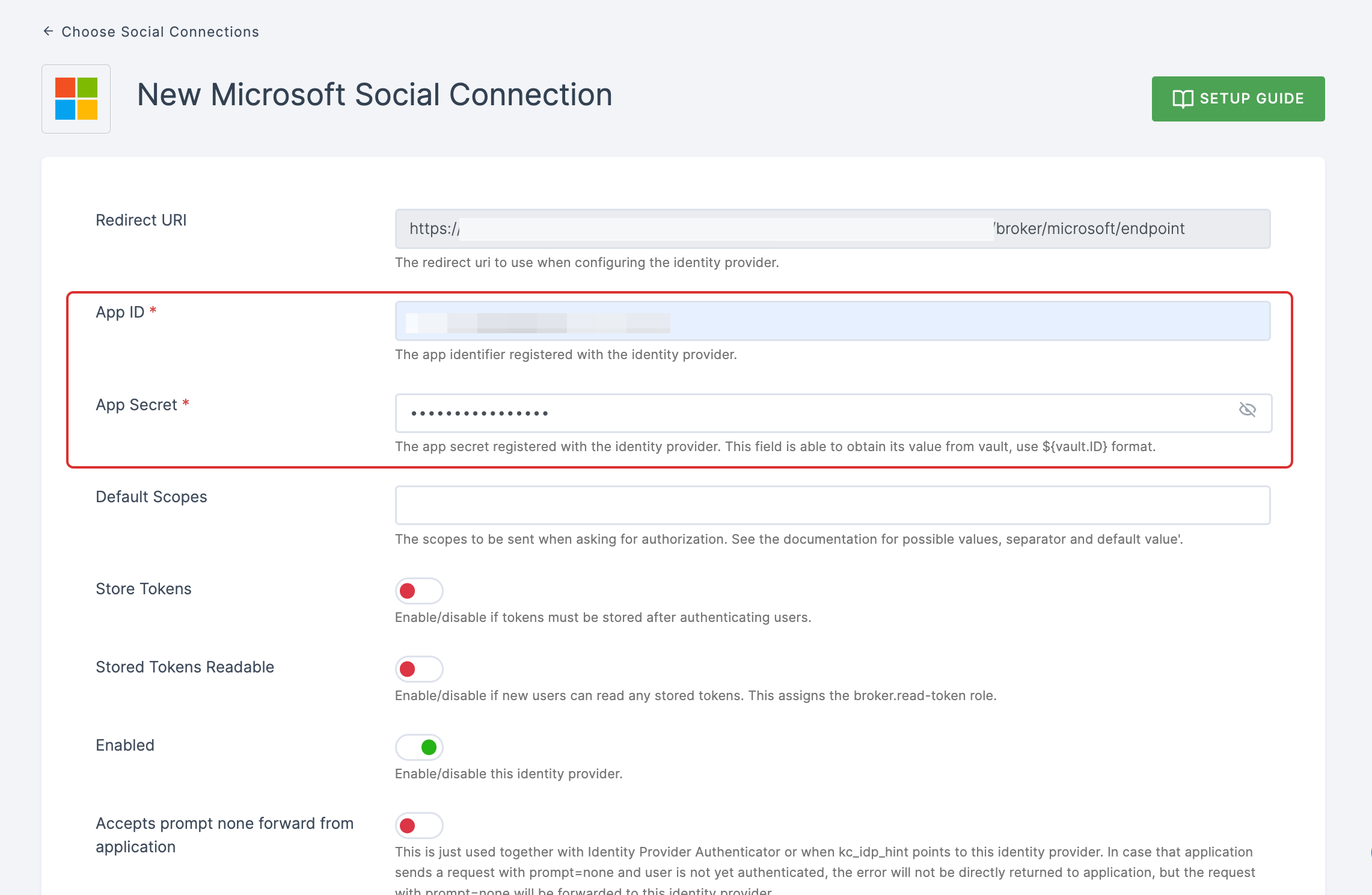Click the Redirect URI field
Image resolution: width=1372 pixels, height=895 pixels.
(x=833, y=229)
